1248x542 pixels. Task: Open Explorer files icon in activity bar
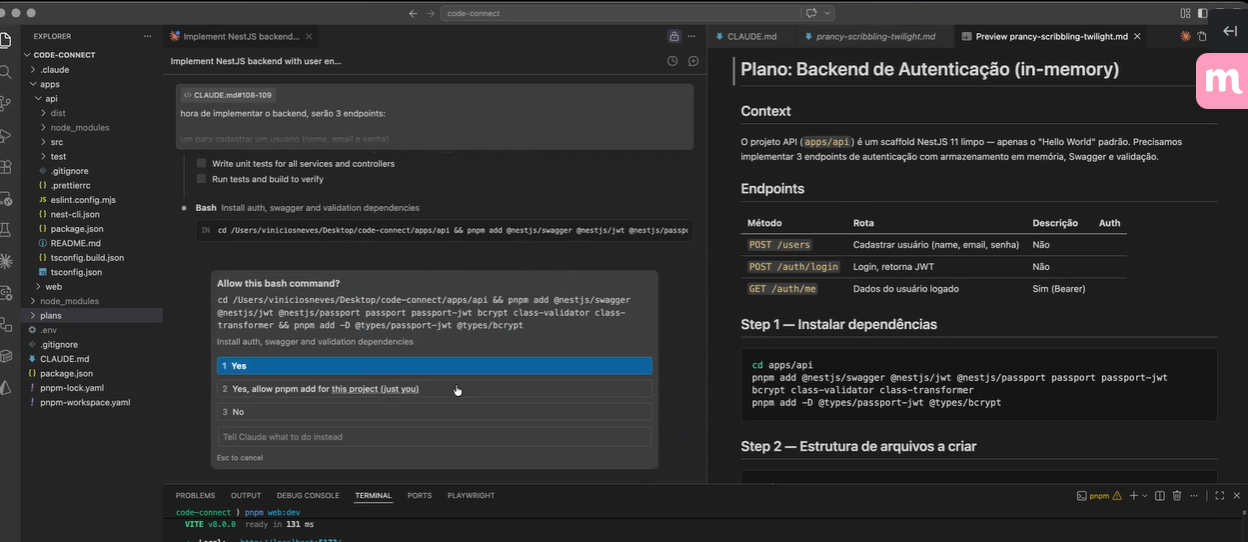pos(6,40)
